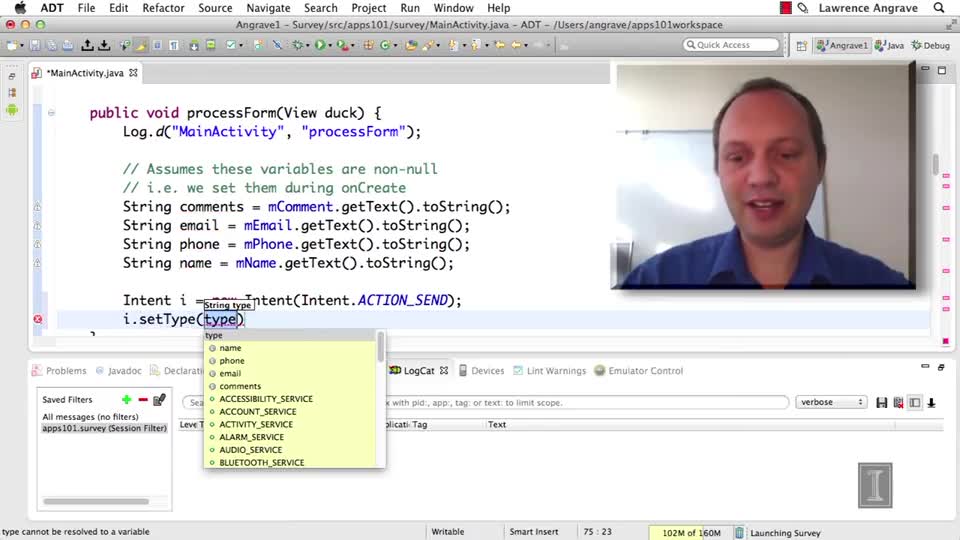
Task: Click the Save All toolbar icon
Action: (51, 45)
